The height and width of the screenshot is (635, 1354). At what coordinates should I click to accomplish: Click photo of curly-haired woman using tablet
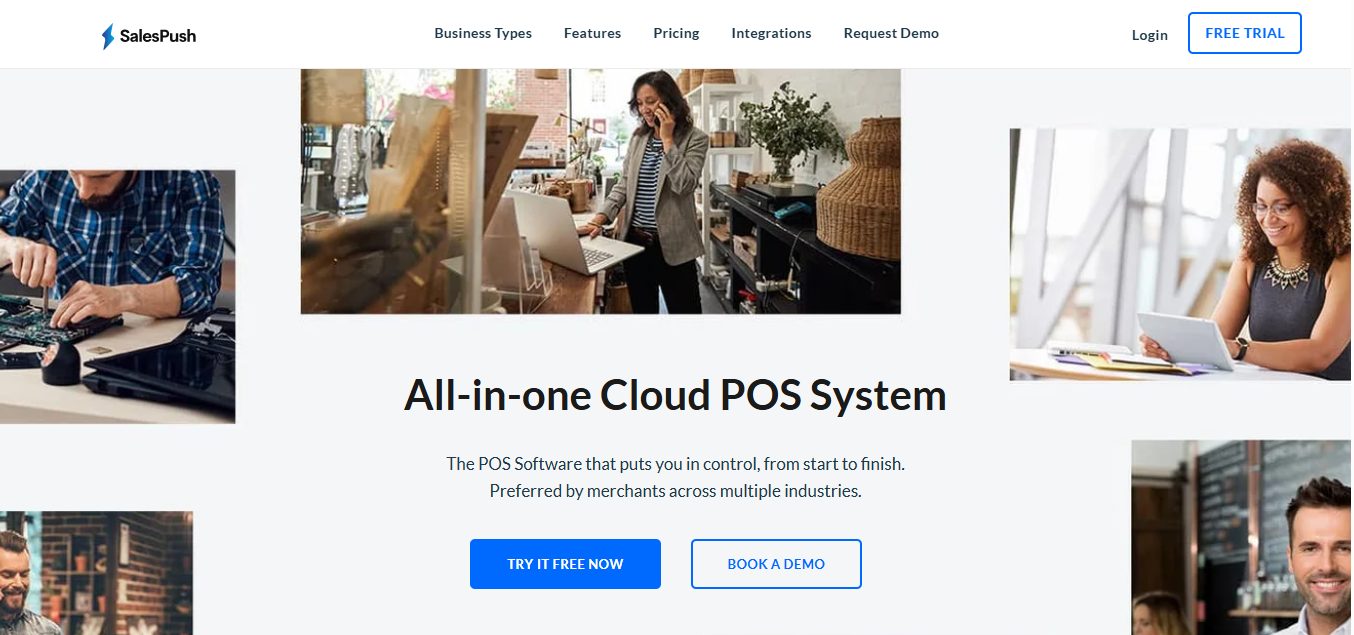[x=1180, y=254]
